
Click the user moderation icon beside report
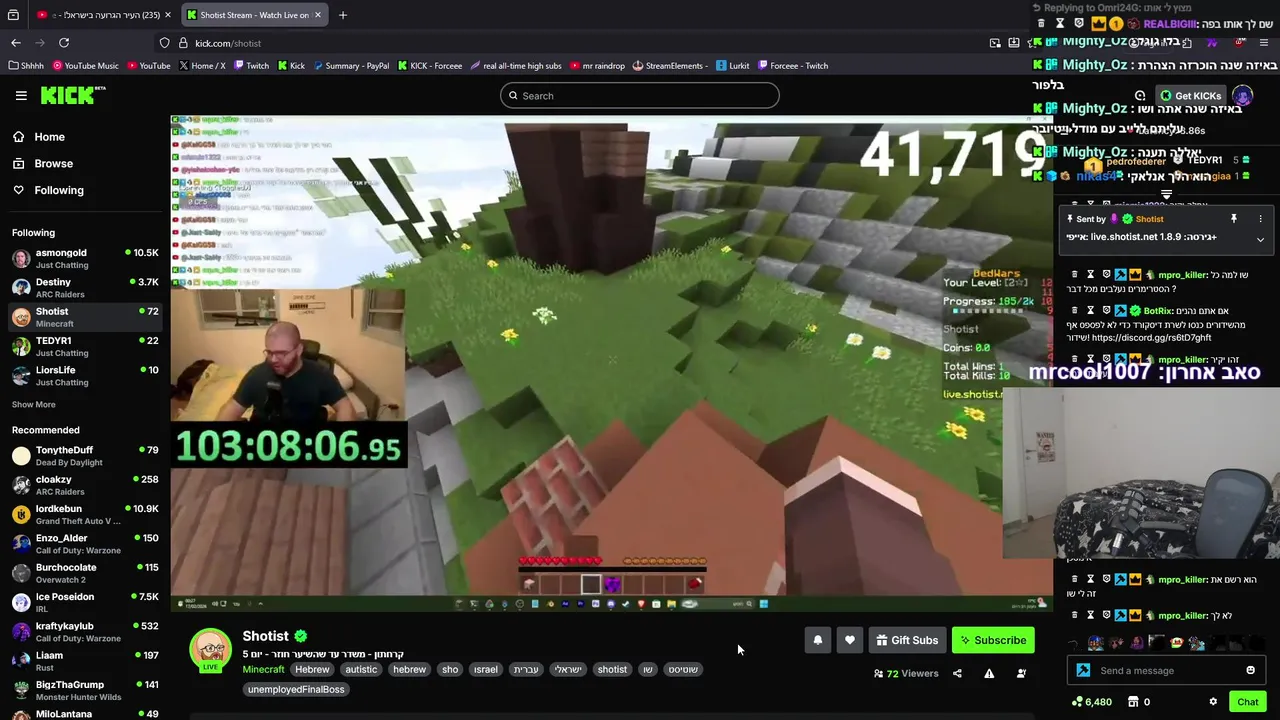1021,674
